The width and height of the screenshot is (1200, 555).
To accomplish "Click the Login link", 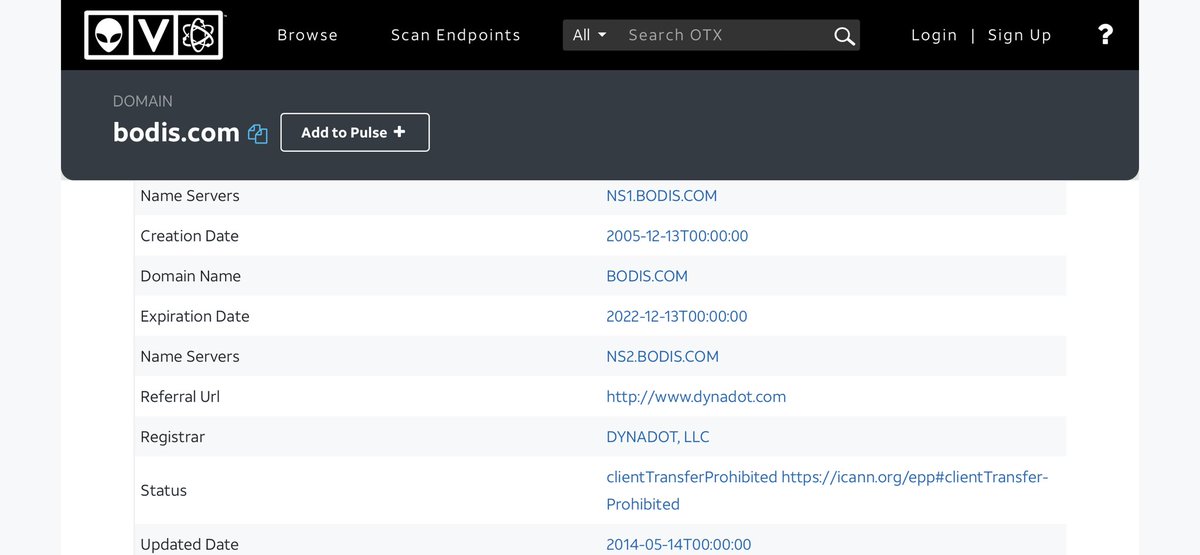I will coord(934,35).
